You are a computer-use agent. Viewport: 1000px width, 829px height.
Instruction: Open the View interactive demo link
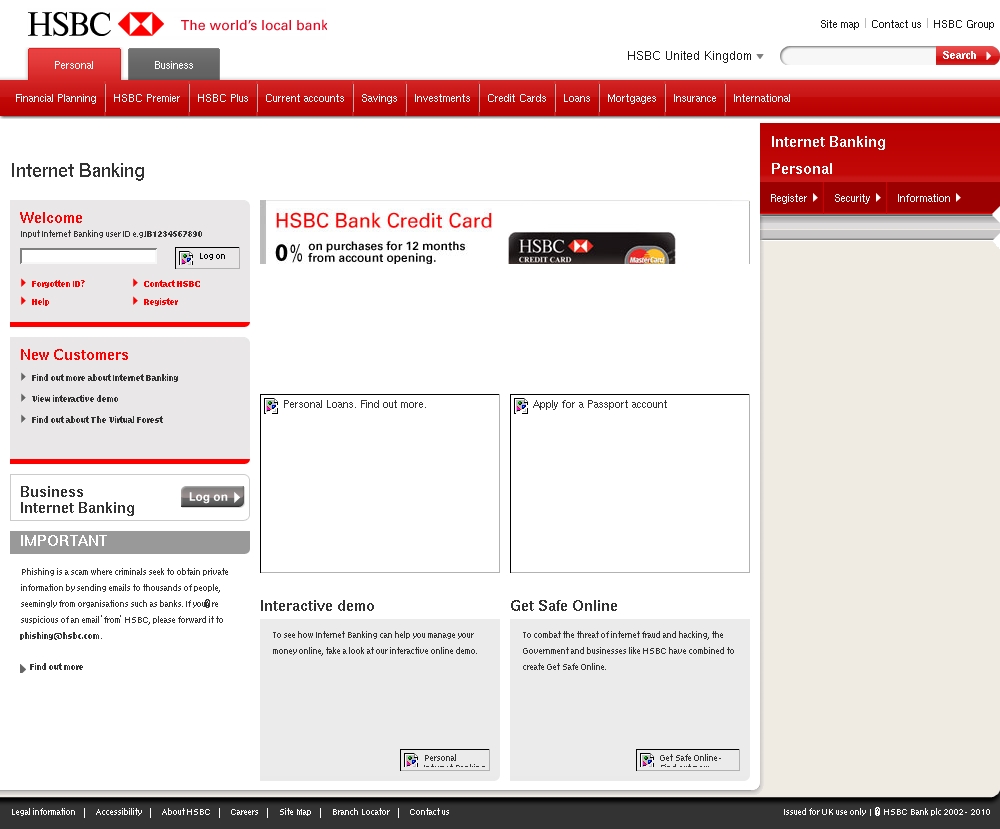[x=75, y=399]
